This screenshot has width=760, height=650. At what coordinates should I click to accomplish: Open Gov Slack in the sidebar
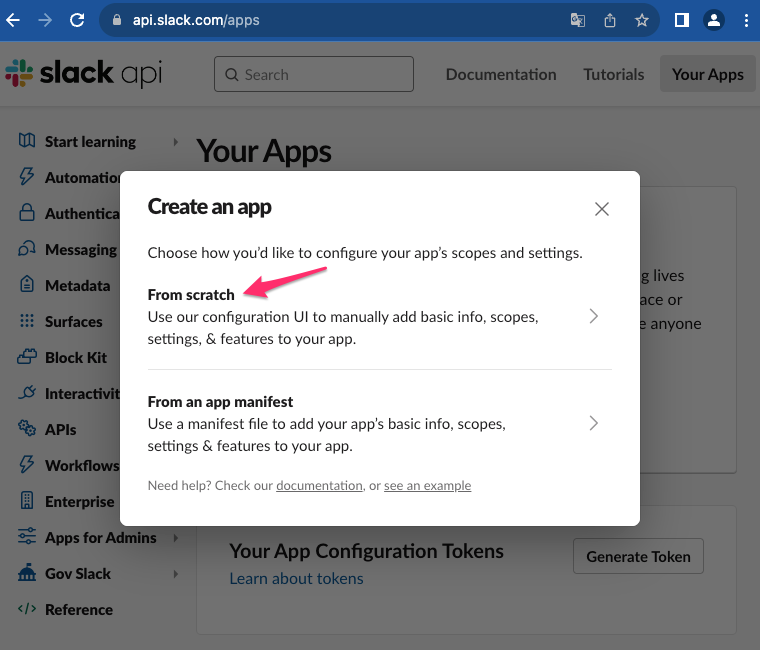click(78, 574)
